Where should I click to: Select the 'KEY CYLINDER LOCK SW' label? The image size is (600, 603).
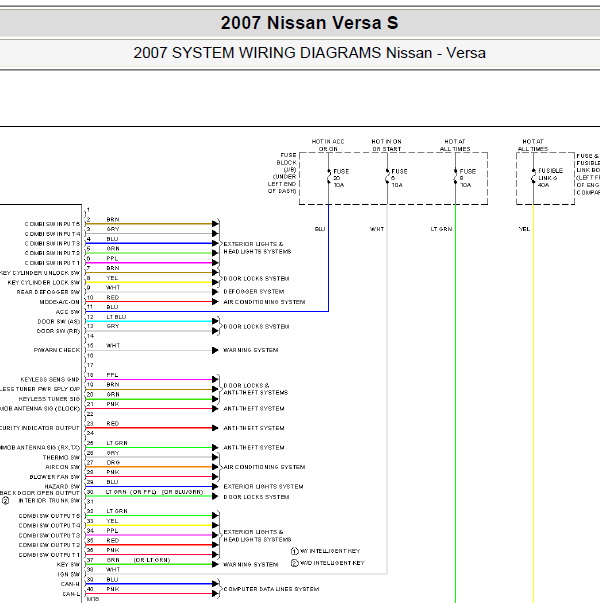(x=44, y=283)
